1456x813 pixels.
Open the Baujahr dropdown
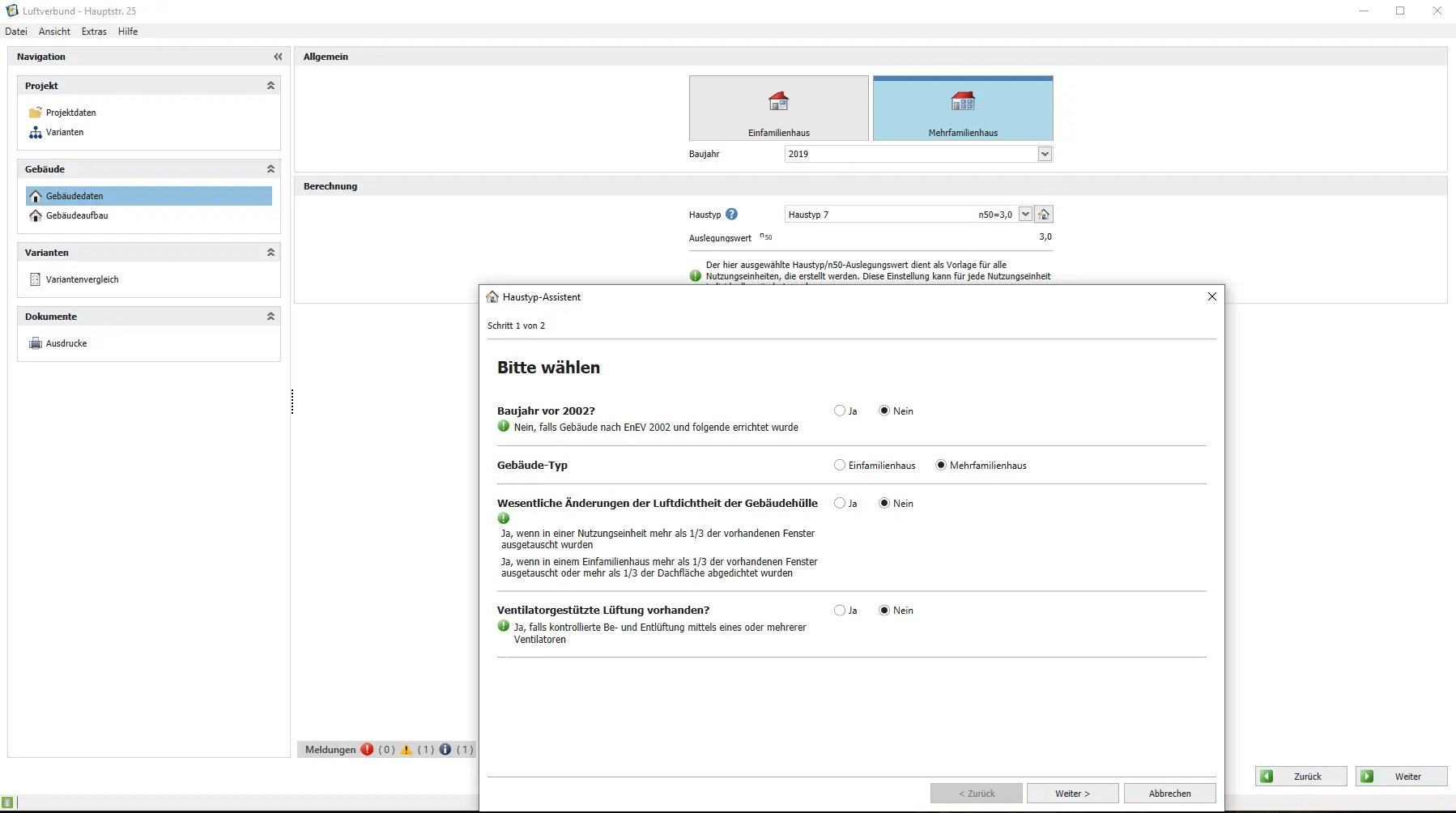point(1045,154)
